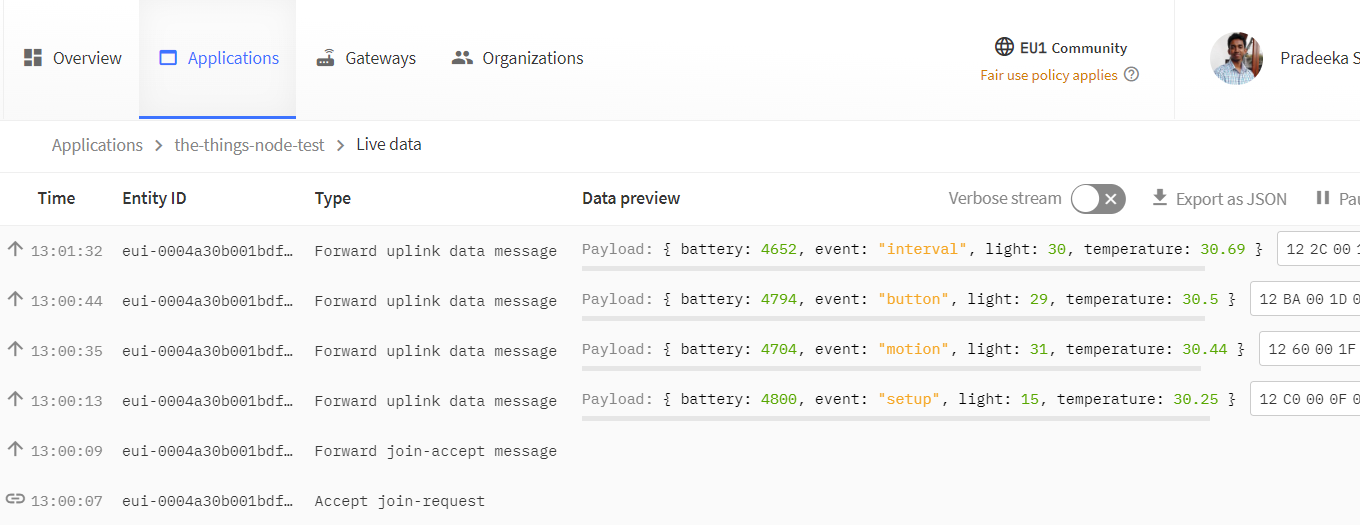1360x525 pixels.
Task: Go to Applications breadcrumb
Action: tap(97, 145)
